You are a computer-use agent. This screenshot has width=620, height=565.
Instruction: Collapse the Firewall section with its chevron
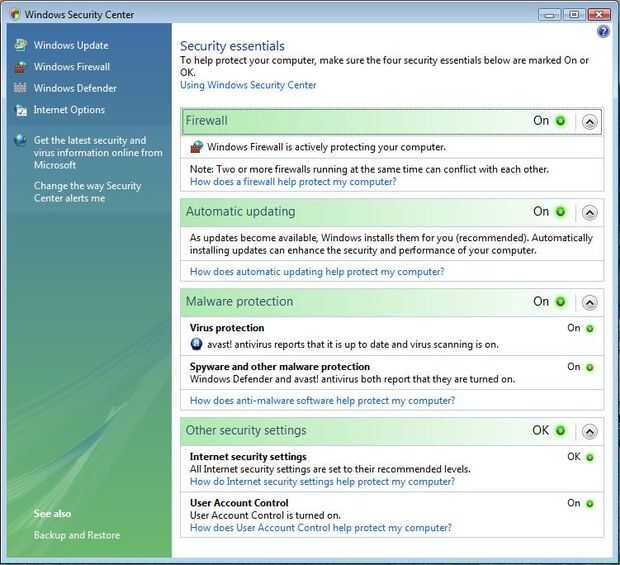589,122
